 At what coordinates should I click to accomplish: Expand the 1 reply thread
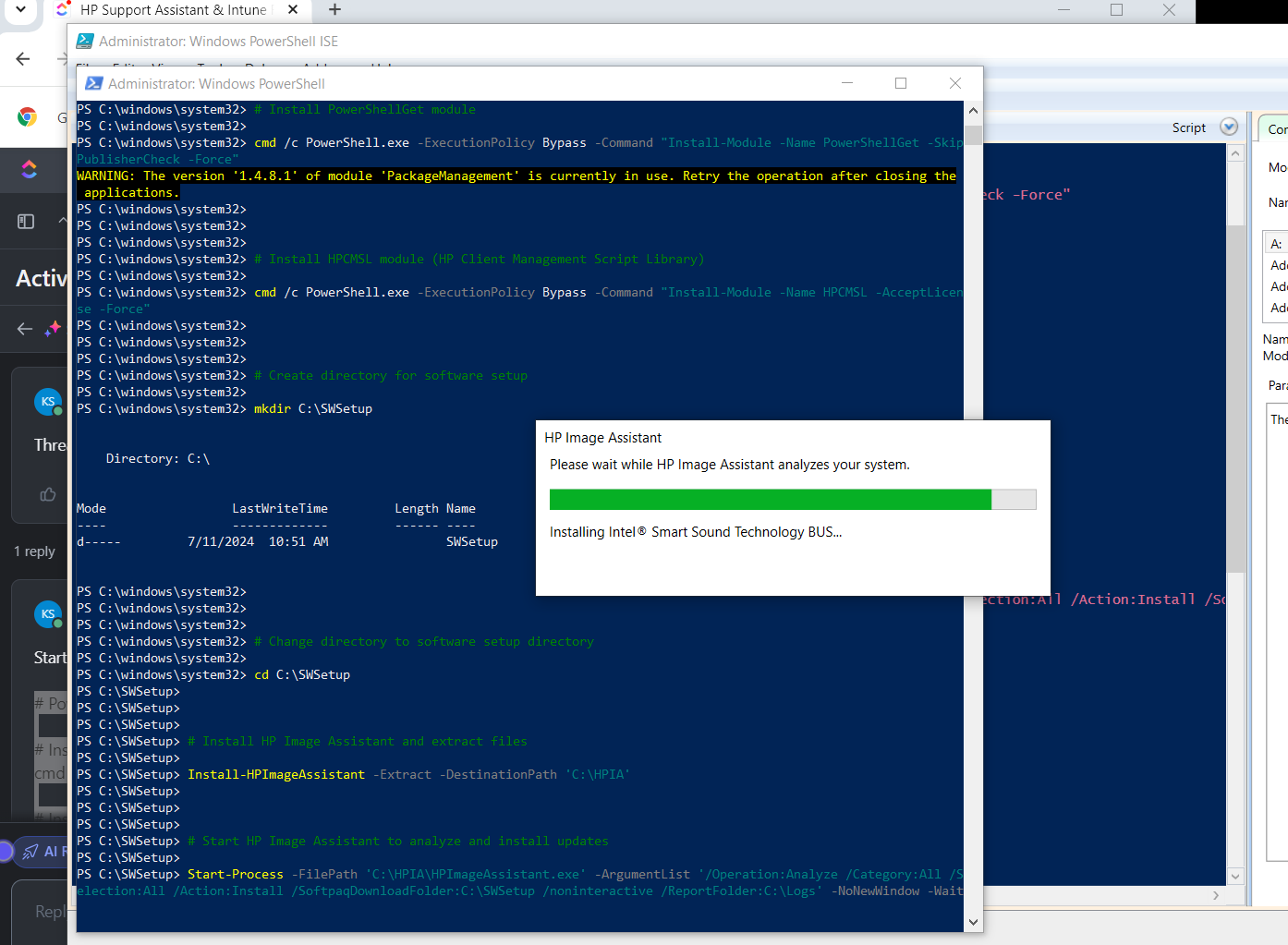pos(34,551)
